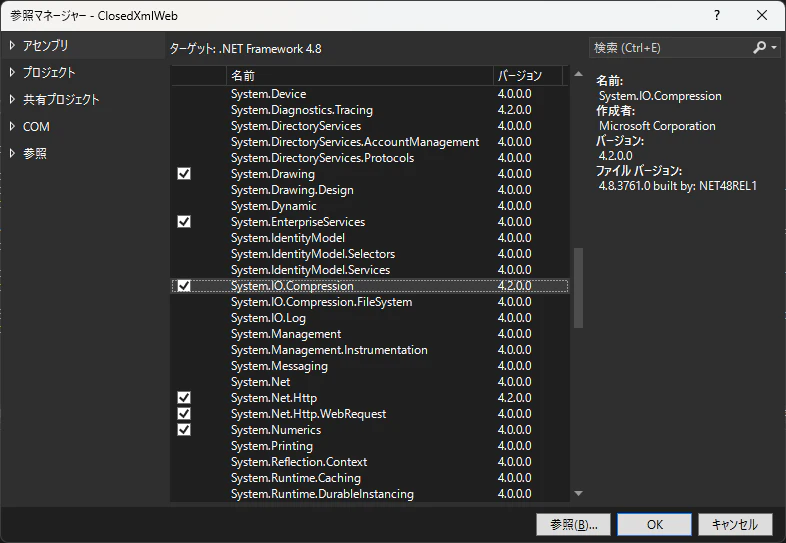Screen dimensions: 786x543
Task: Select the System.DirectoryServices row
Action: (x=370, y=126)
